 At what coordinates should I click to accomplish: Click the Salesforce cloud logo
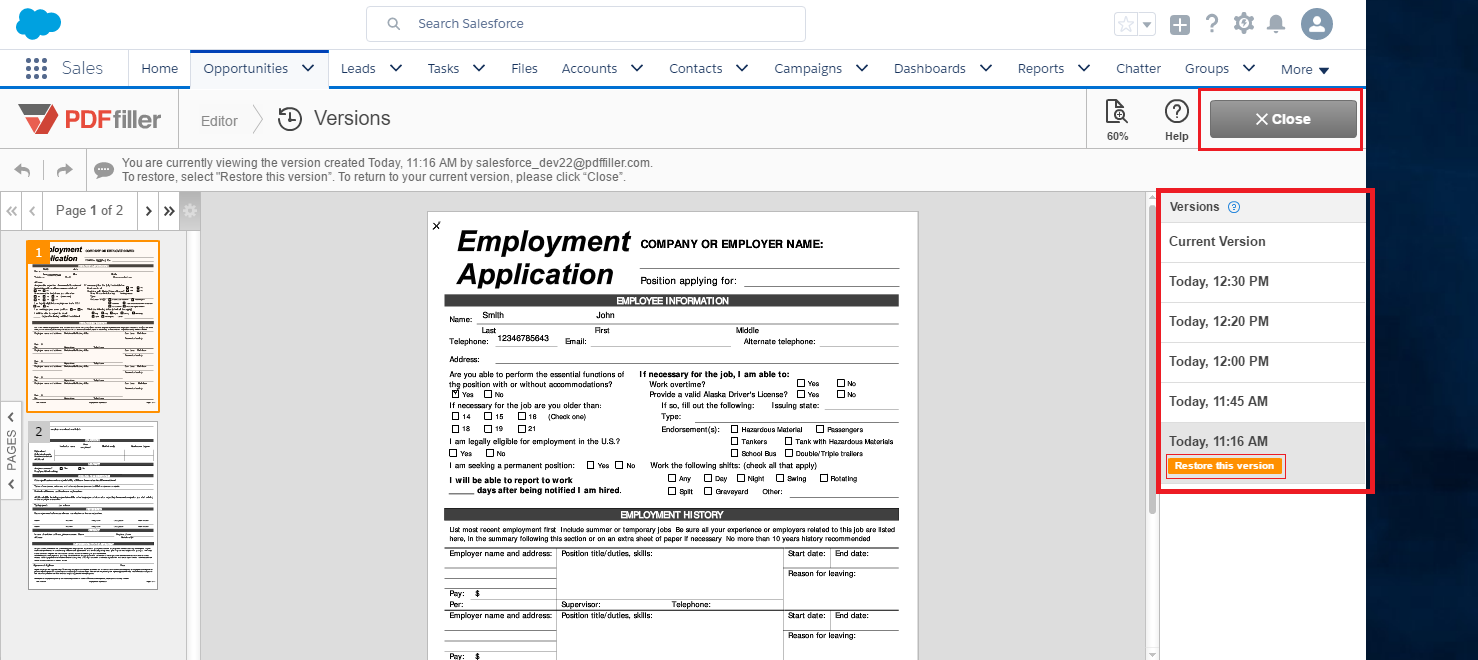pos(39,23)
